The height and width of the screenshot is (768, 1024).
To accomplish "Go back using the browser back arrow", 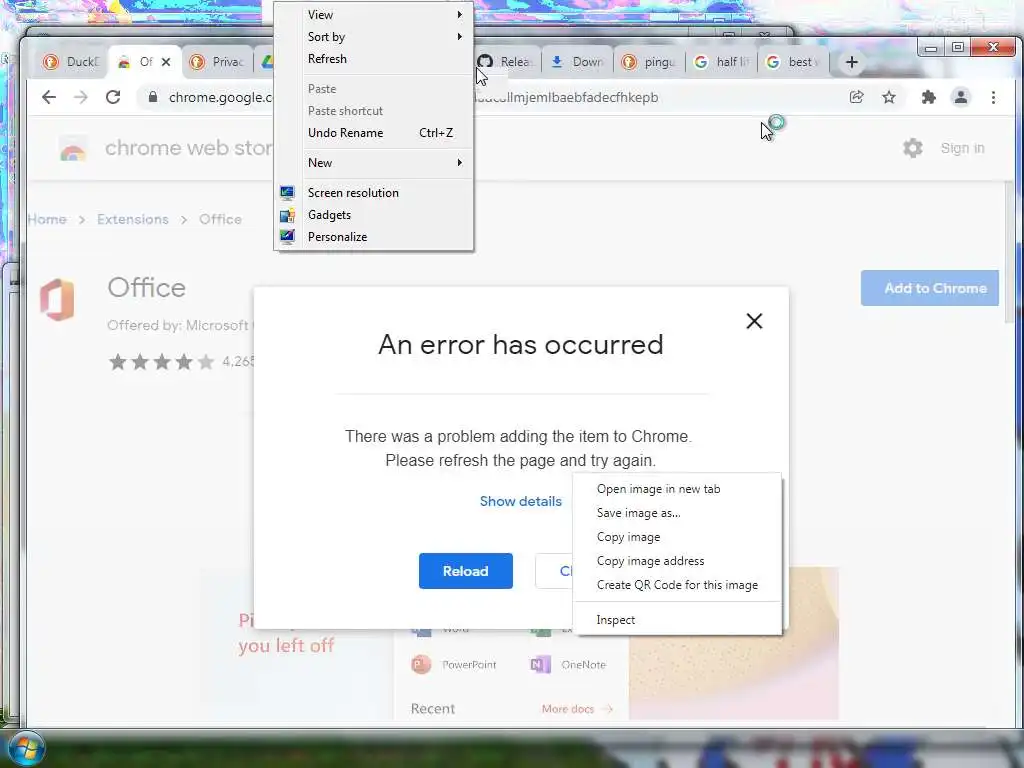I will (x=49, y=97).
